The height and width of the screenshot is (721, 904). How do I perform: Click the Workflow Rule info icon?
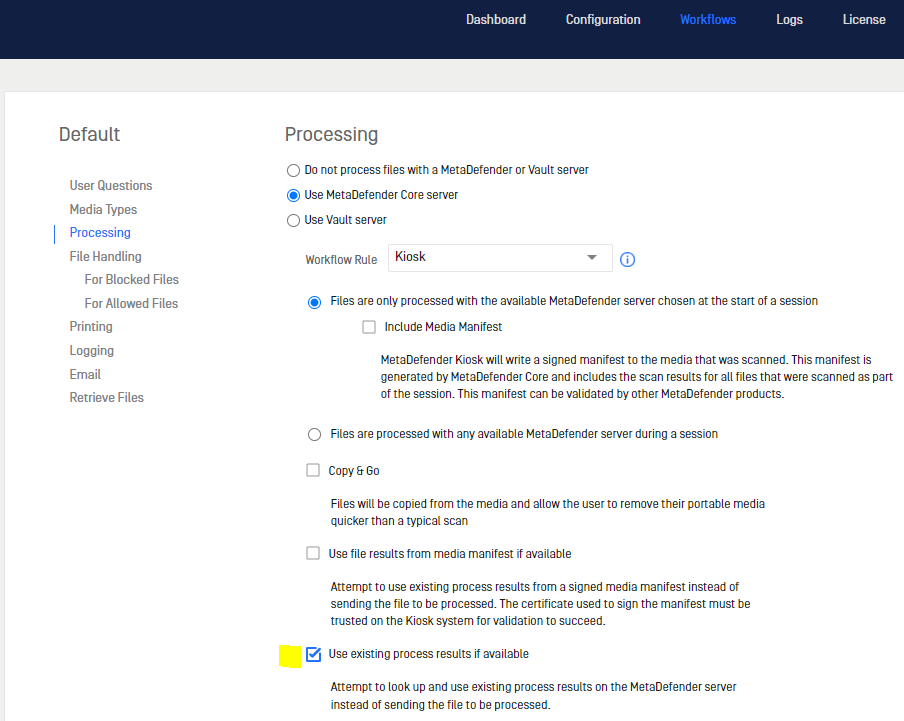(x=627, y=259)
